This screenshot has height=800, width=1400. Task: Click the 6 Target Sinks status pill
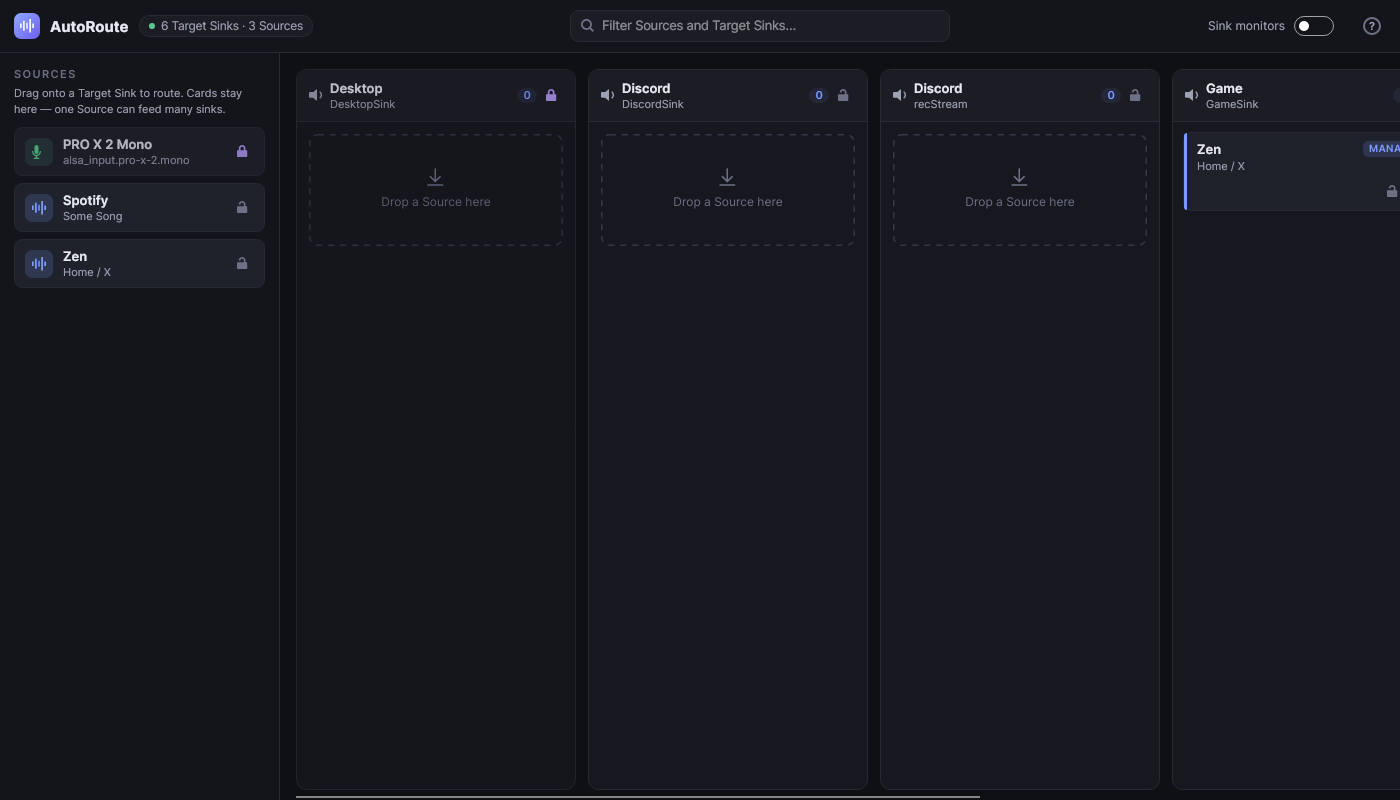point(226,26)
